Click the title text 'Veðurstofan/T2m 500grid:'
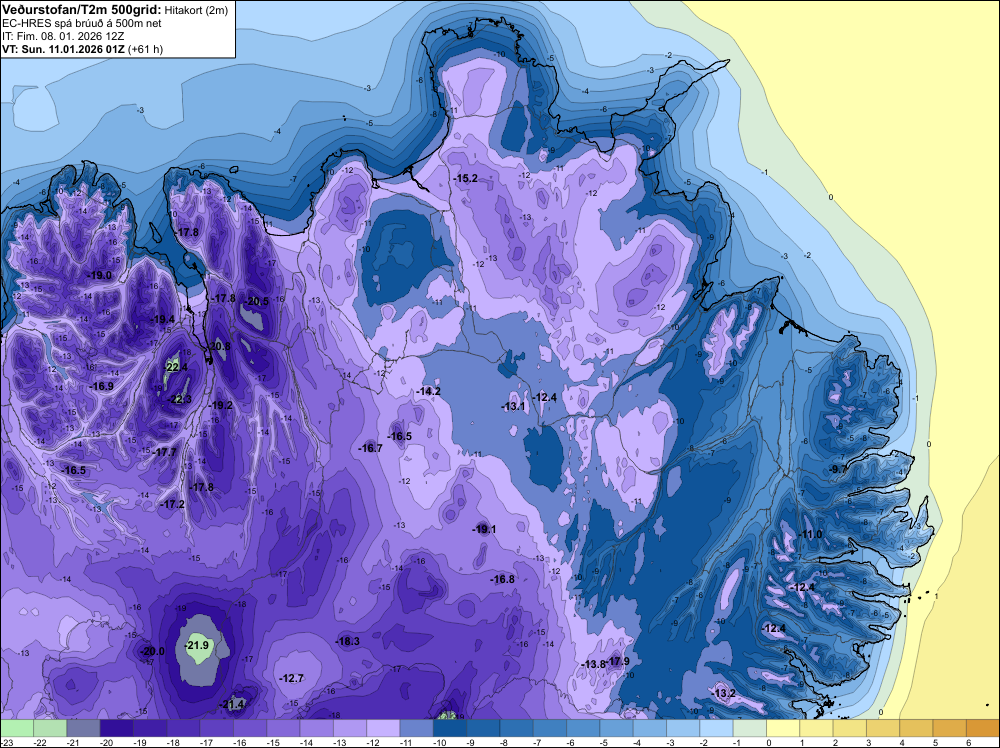1000x748 pixels. (82, 10)
